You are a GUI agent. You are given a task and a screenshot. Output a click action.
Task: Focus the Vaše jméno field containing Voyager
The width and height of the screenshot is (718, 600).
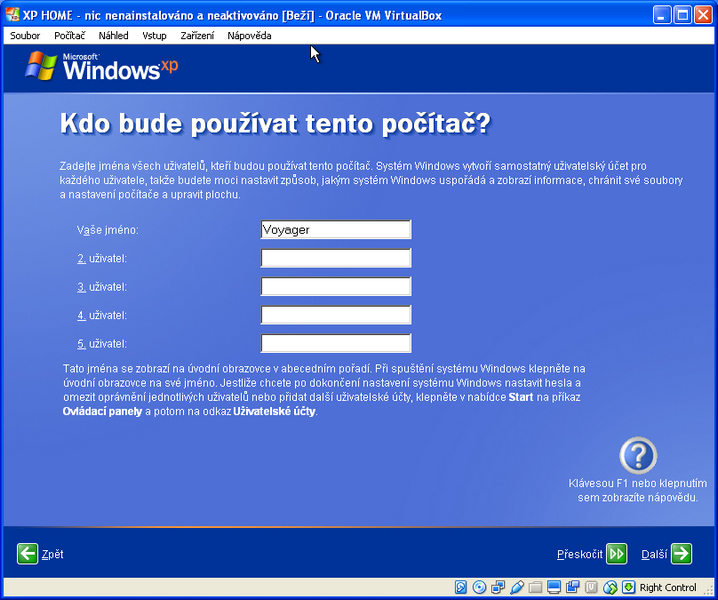[x=336, y=229]
